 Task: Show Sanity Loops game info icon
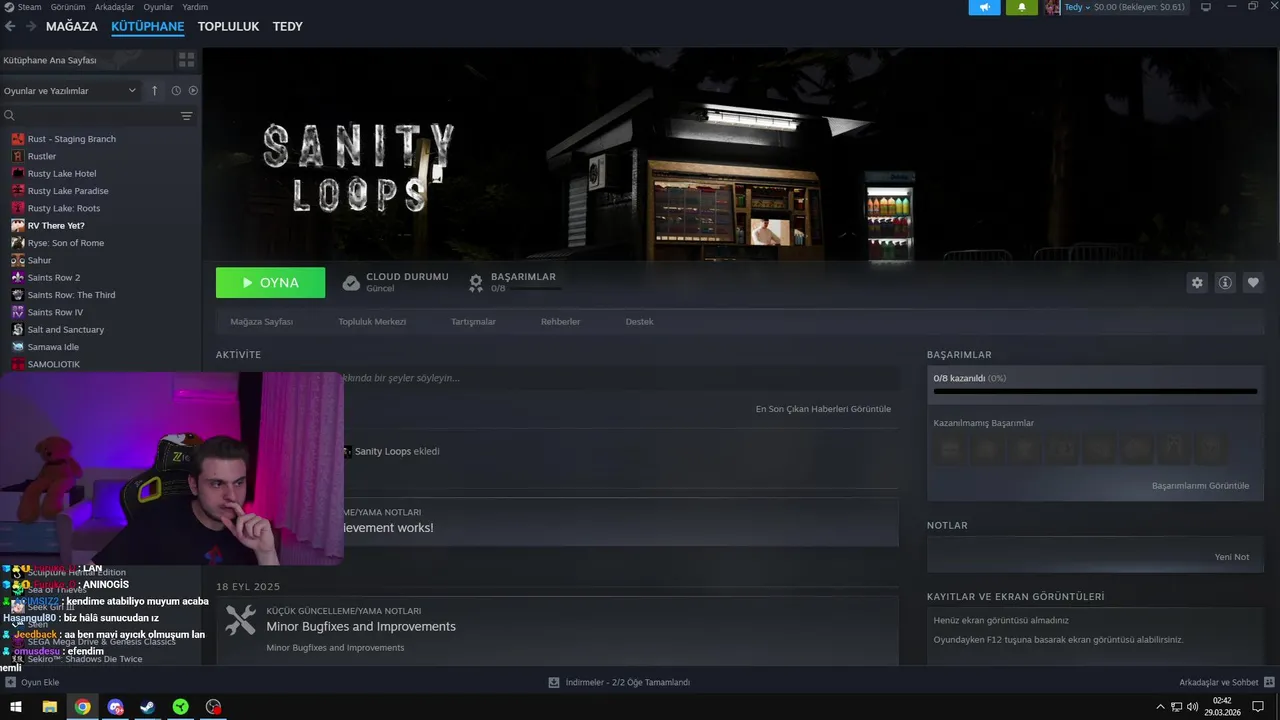1225,283
